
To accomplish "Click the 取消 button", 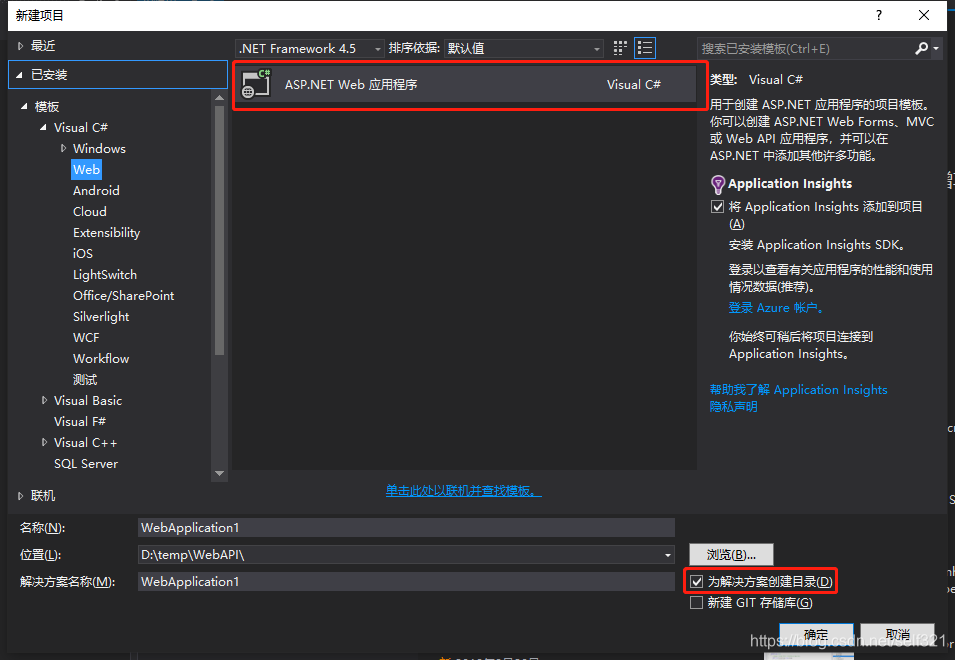I will pyautogui.click(x=898, y=634).
